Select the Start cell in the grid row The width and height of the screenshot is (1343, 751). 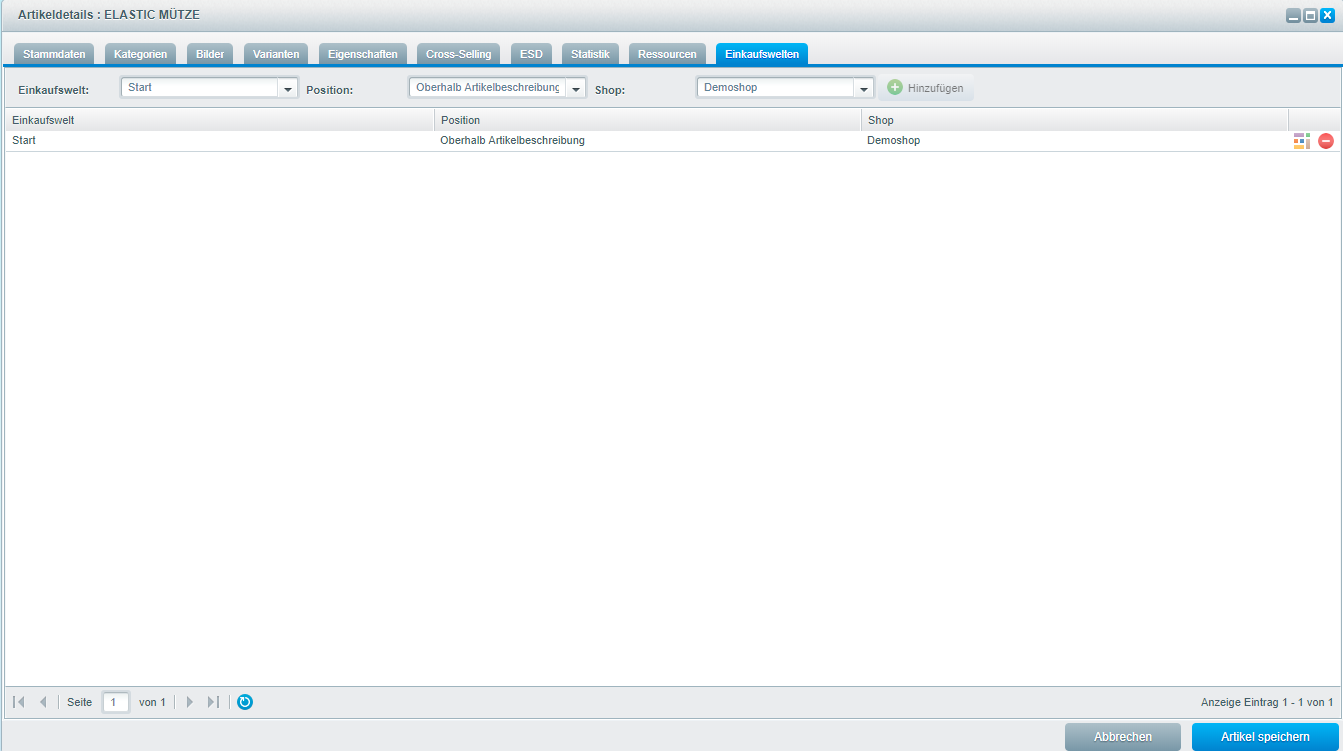click(220, 141)
